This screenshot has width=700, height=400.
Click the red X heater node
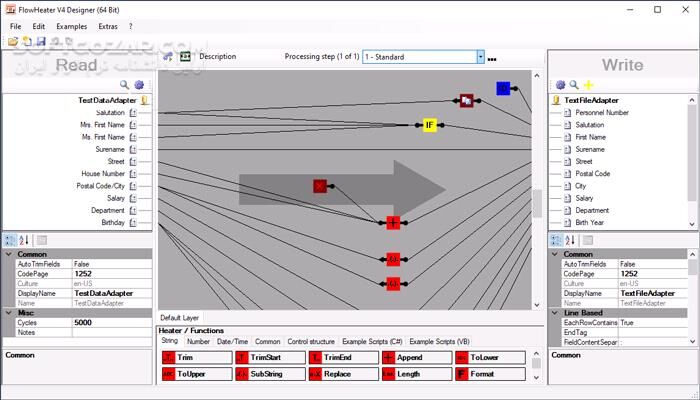(320, 186)
